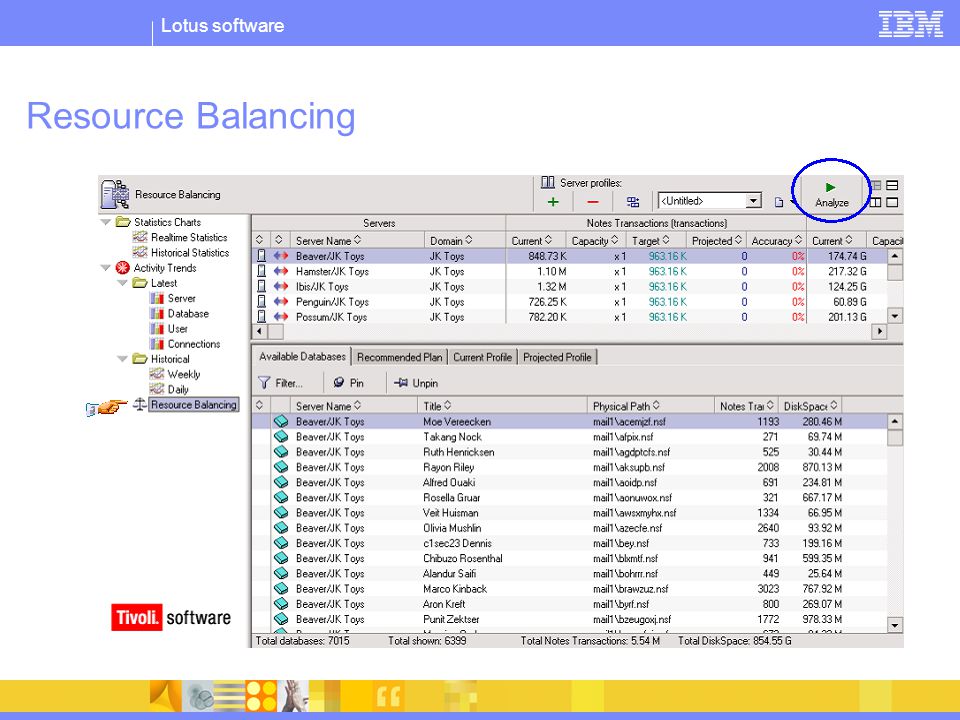960x720 pixels.
Task: Click the database icon in the Takang Nock row
Action: tap(281, 437)
